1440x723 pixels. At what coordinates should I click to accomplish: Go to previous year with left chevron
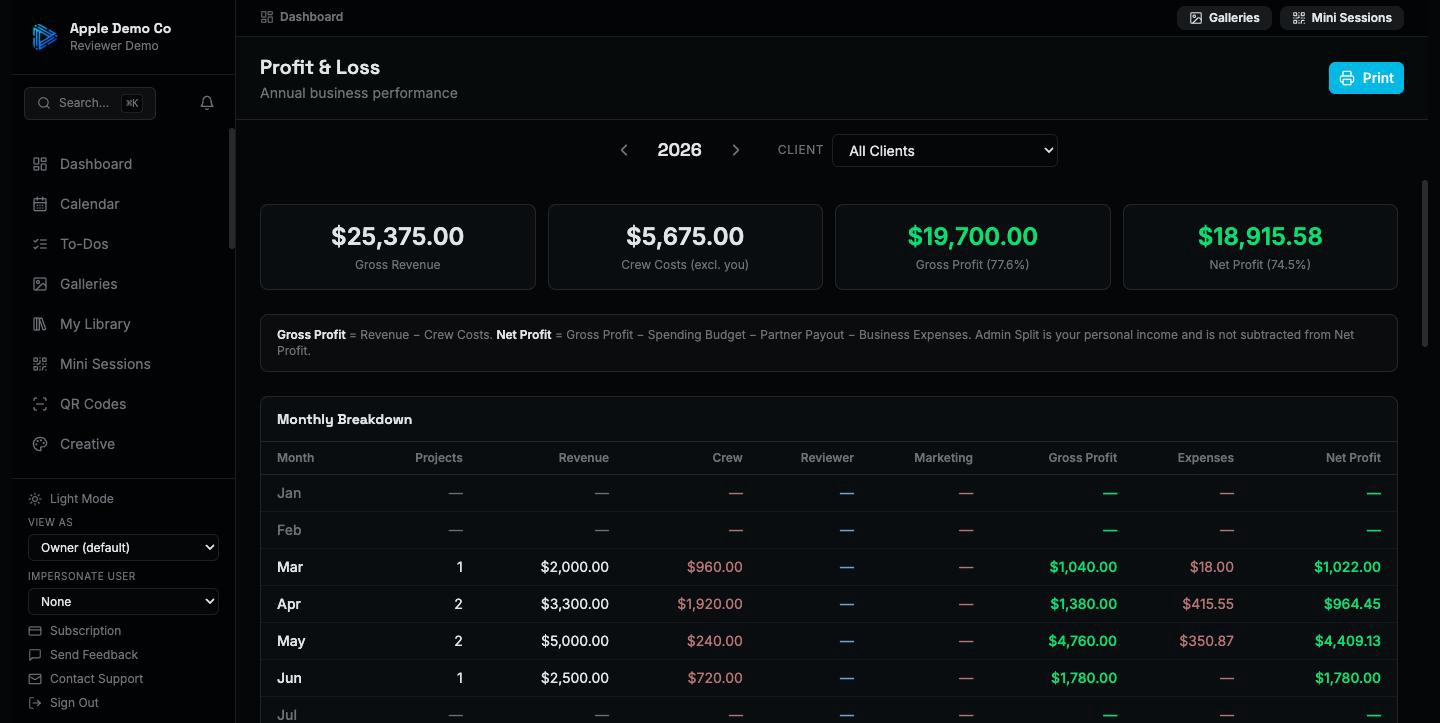click(624, 150)
